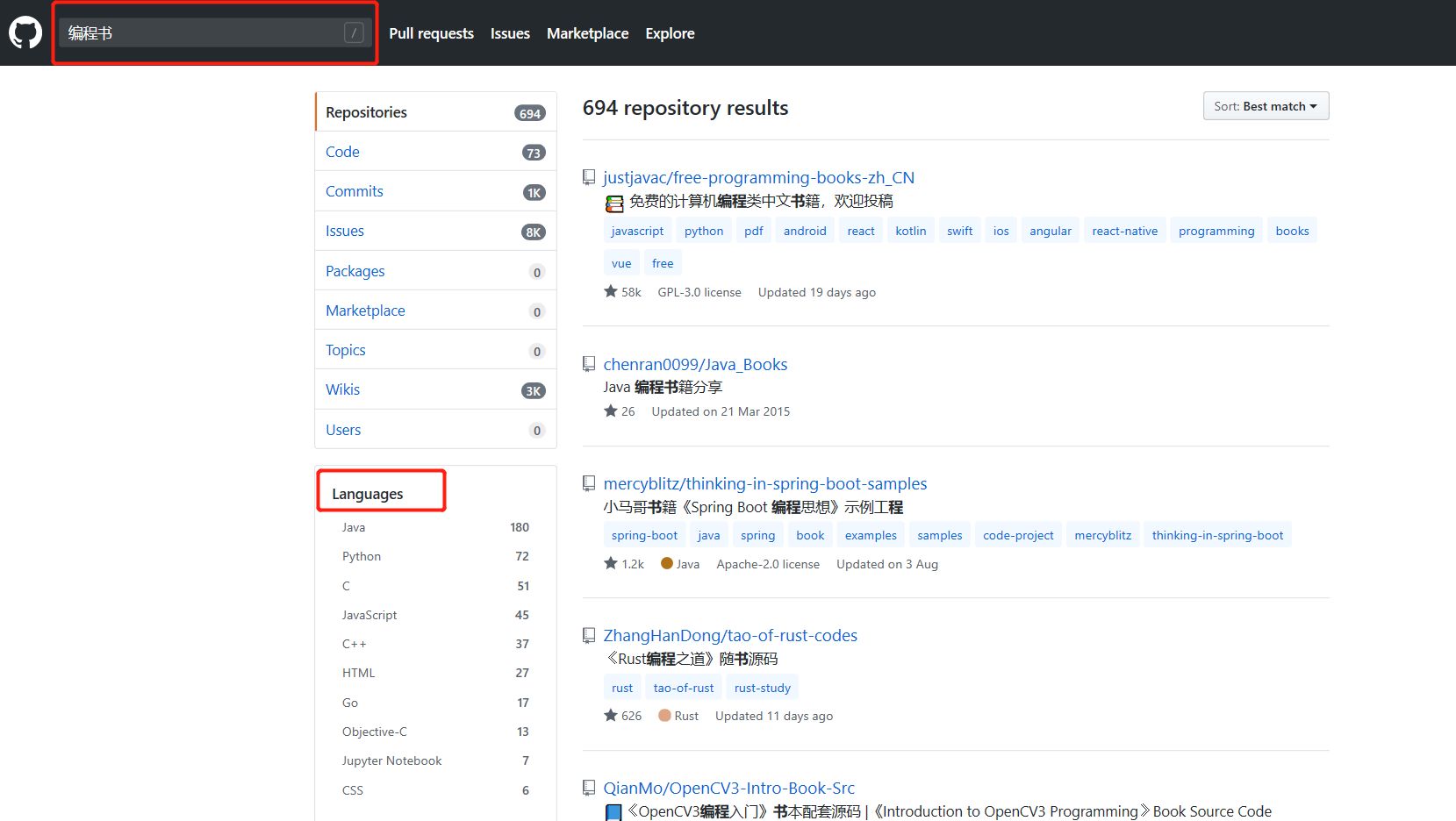This screenshot has height=821, width=1456.
Task: Switch to Wikis search results
Action: 436,389
